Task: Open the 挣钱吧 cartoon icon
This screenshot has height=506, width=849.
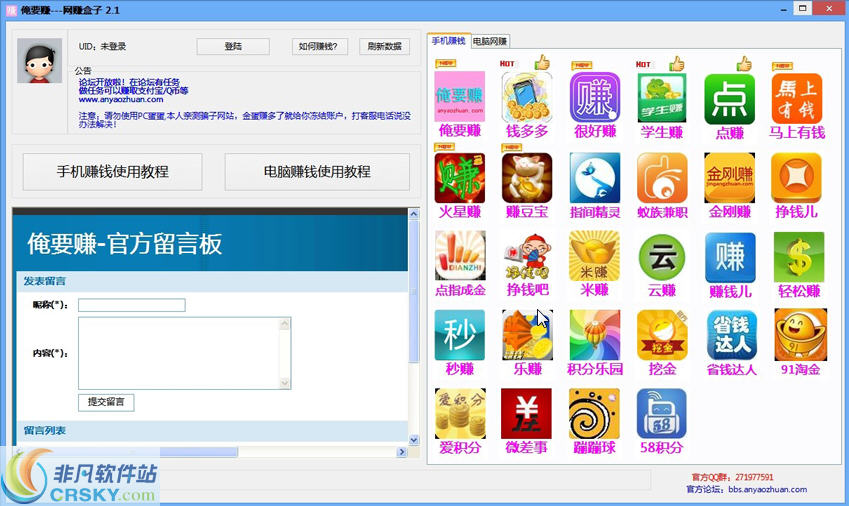Action: click(527, 256)
